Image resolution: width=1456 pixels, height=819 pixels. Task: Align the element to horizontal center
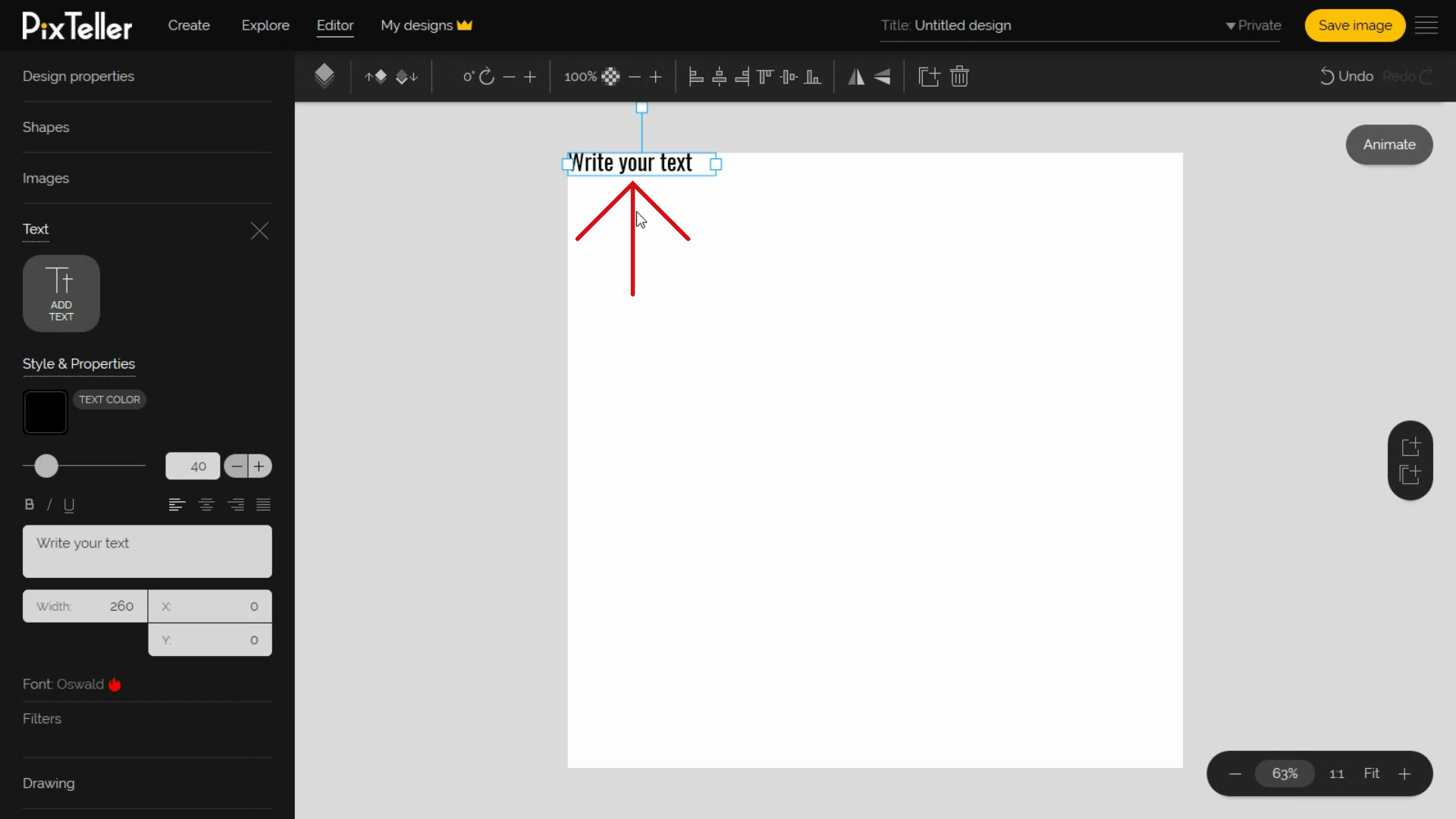coord(719,77)
